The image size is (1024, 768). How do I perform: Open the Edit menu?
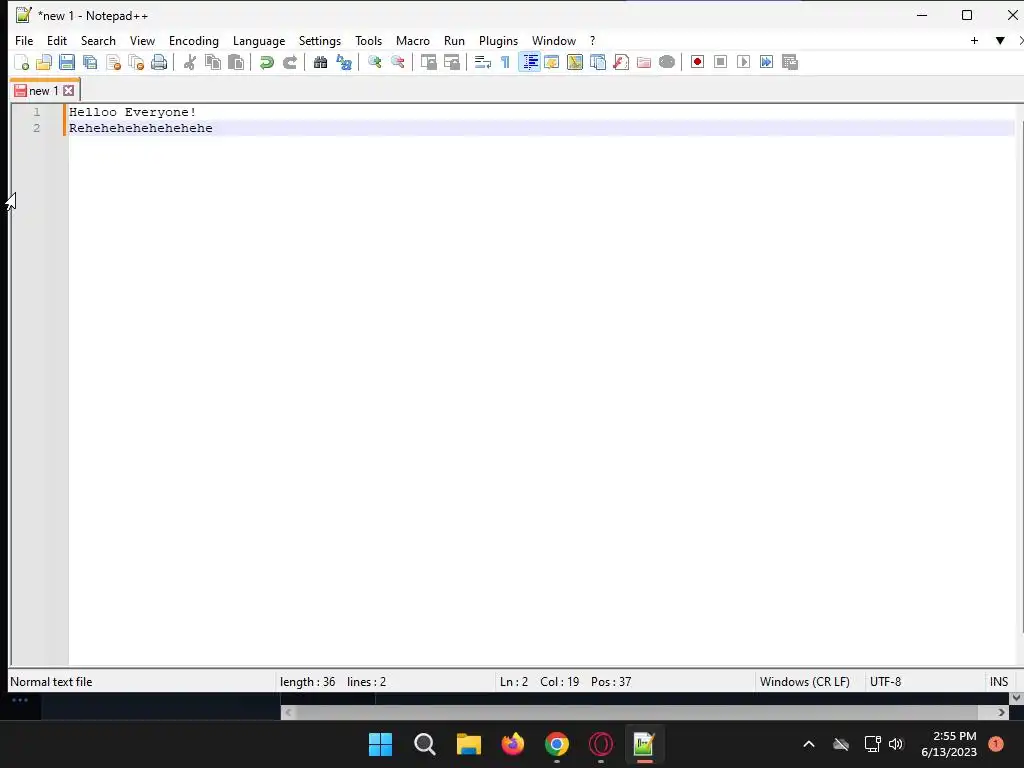coord(57,40)
